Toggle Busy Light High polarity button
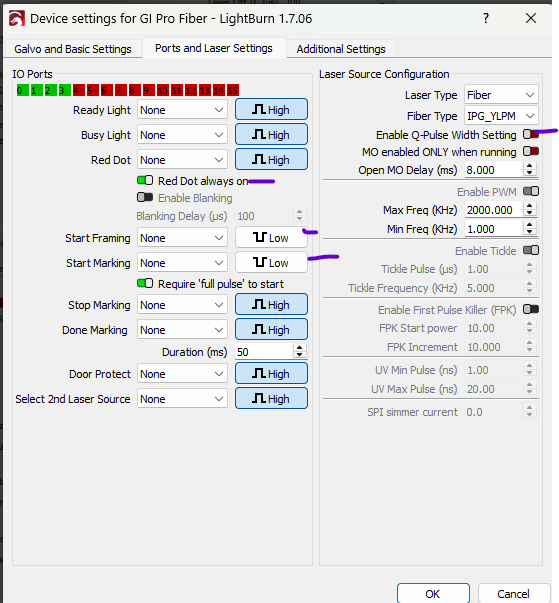 tap(271, 135)
